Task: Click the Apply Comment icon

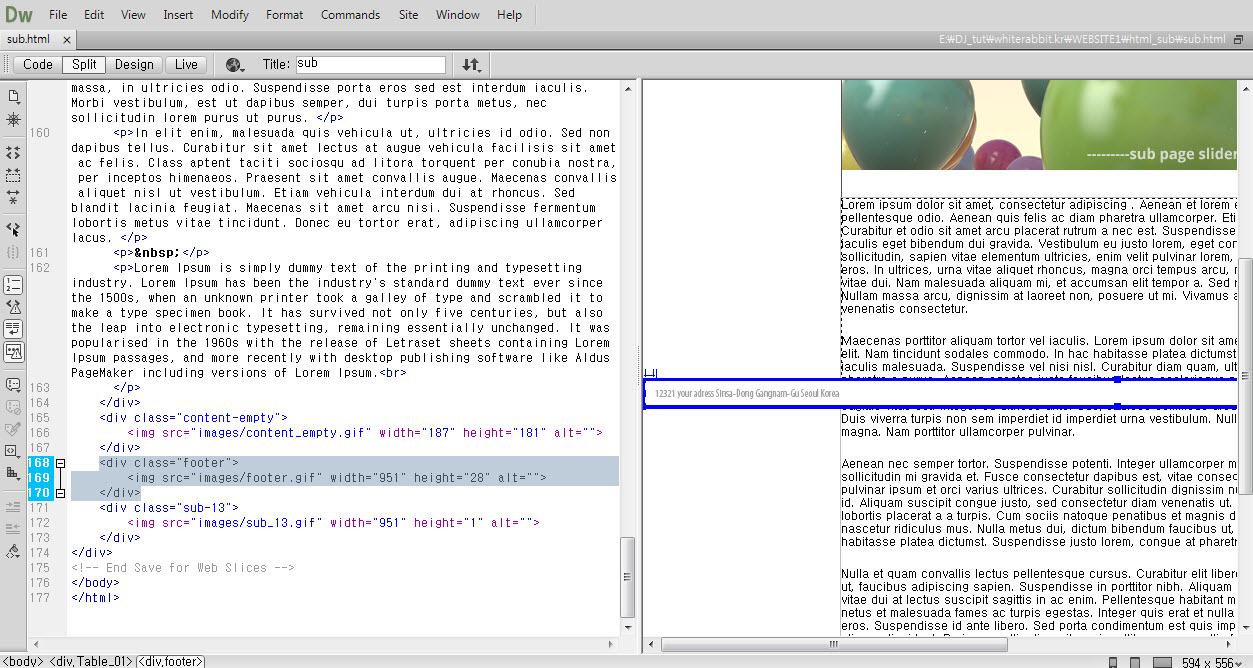Action: tap(13, 385)
